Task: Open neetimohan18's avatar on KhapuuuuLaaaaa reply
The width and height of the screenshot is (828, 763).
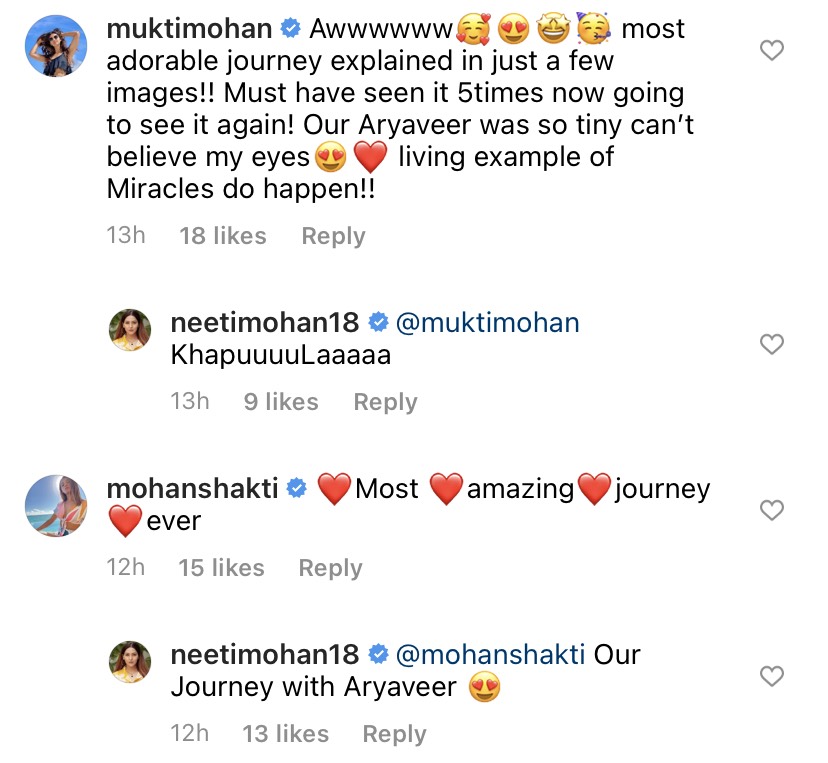Action: pyautogui.click(x=130, y=330)
